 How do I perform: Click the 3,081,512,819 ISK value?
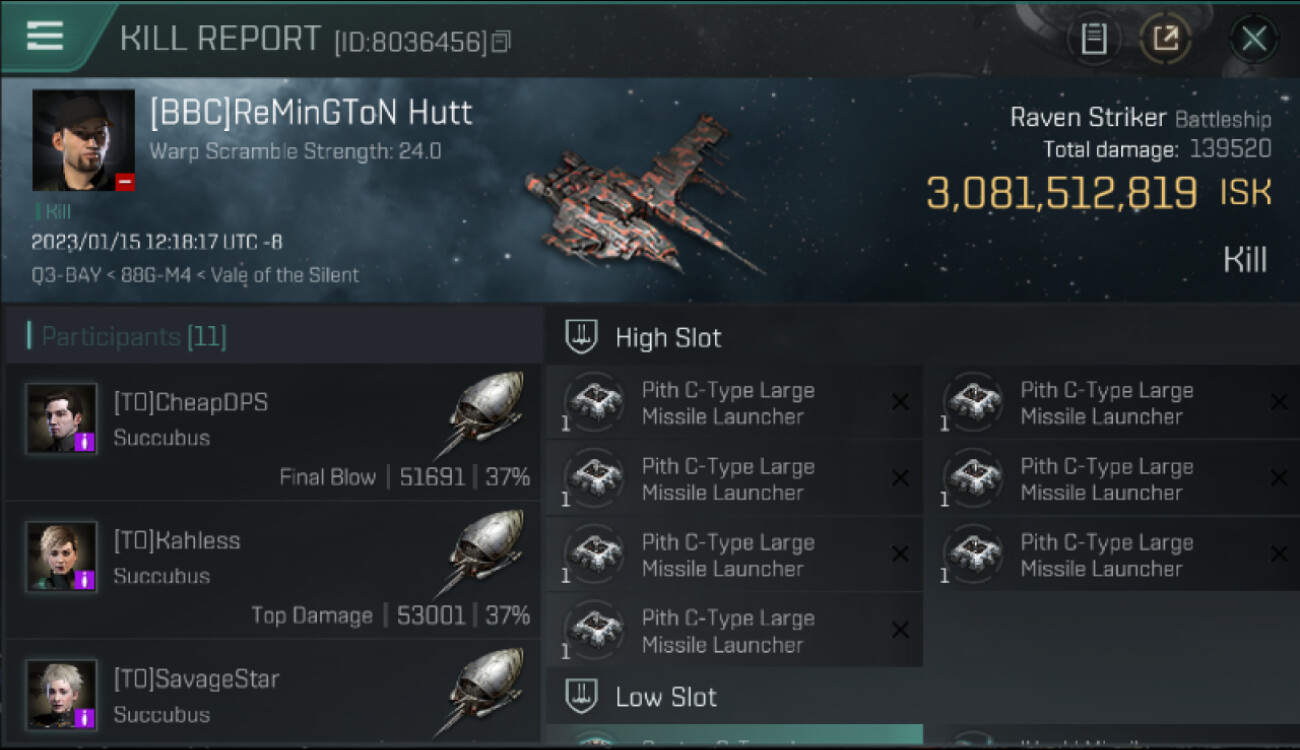click(x=1061, y=193)
